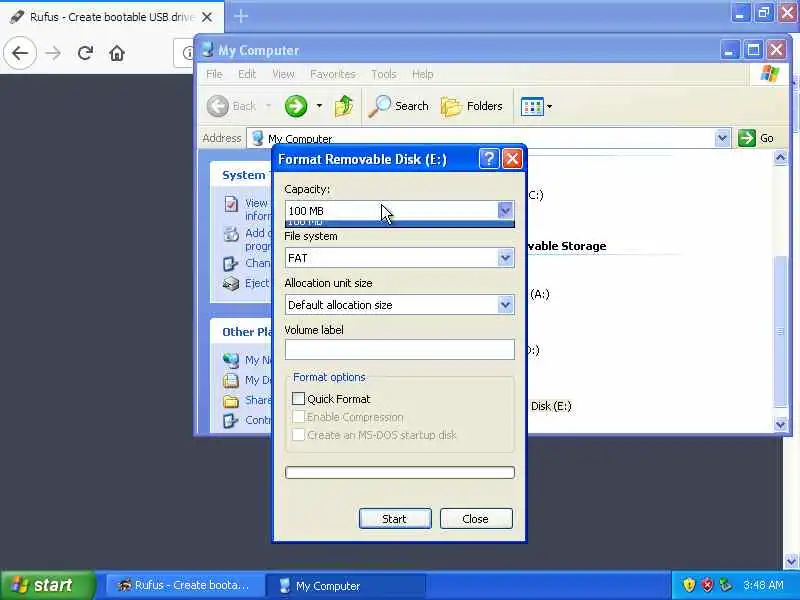Viewport: 800px width, 600px height.
Task: Open Search in My Computer toolbar
Action: point(398,106)
